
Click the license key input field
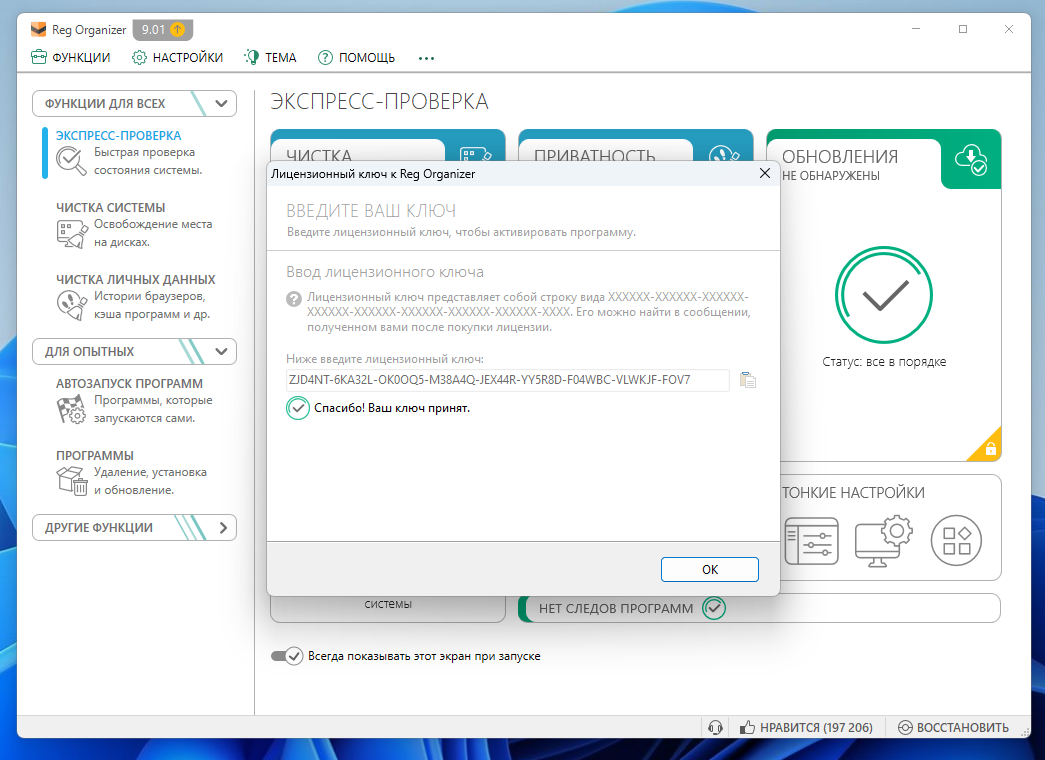point(507,380)
